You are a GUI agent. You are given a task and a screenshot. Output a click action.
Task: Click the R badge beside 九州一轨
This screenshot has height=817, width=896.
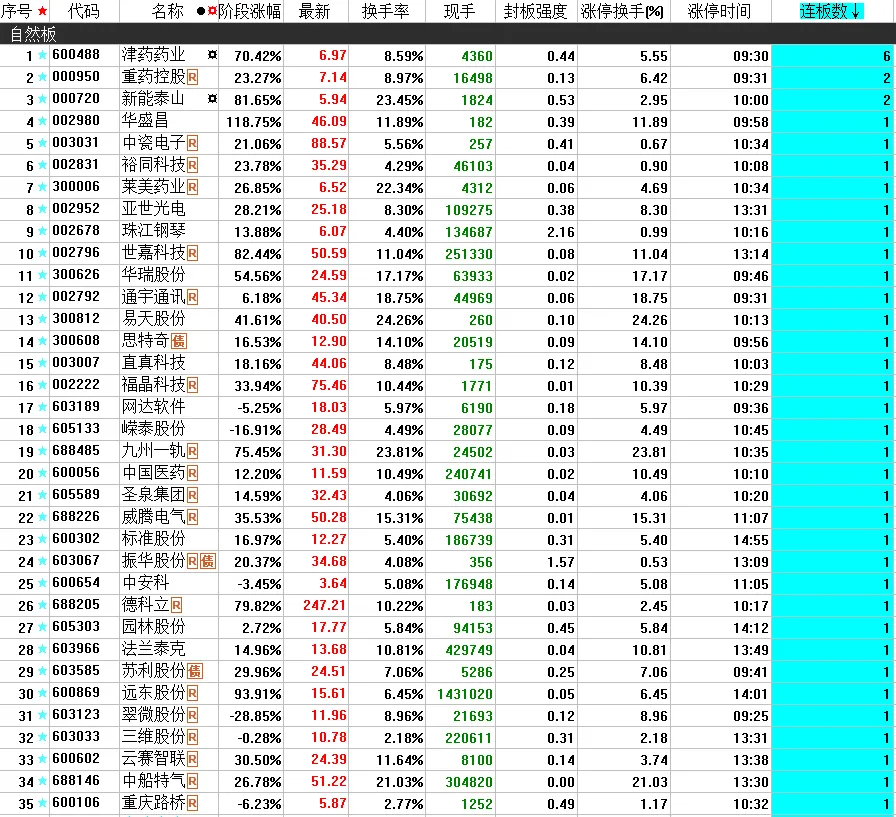coord(193,451)
